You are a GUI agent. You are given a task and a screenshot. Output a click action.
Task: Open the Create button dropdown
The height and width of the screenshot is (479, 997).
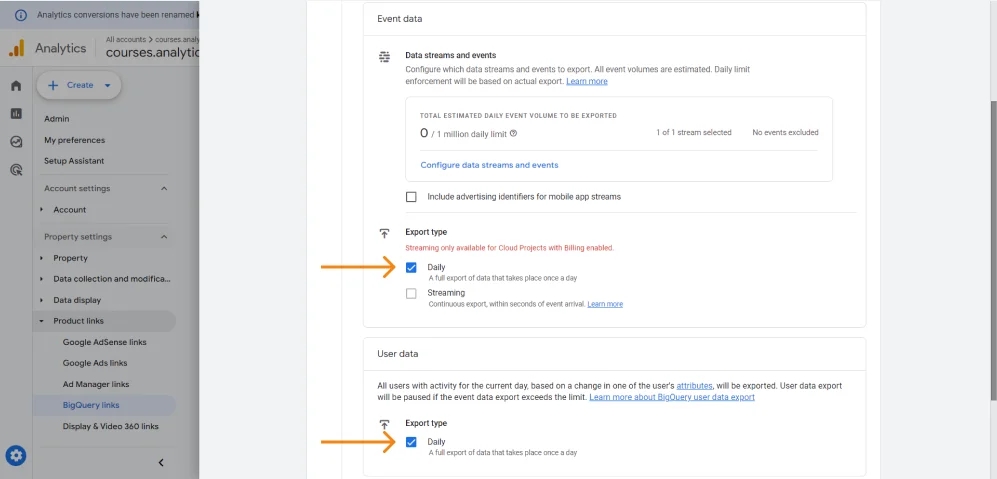pos(79,85)
